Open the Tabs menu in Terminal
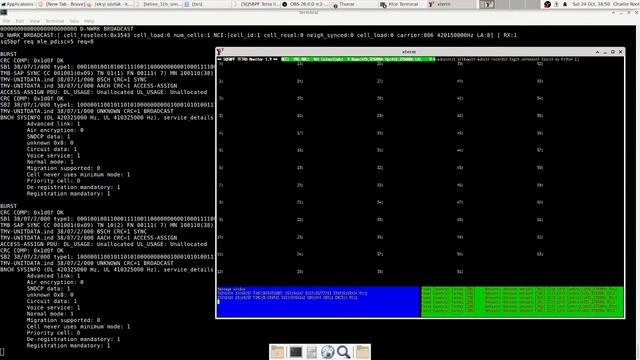This screenshot has width=640, height=360. pos(74,21)
